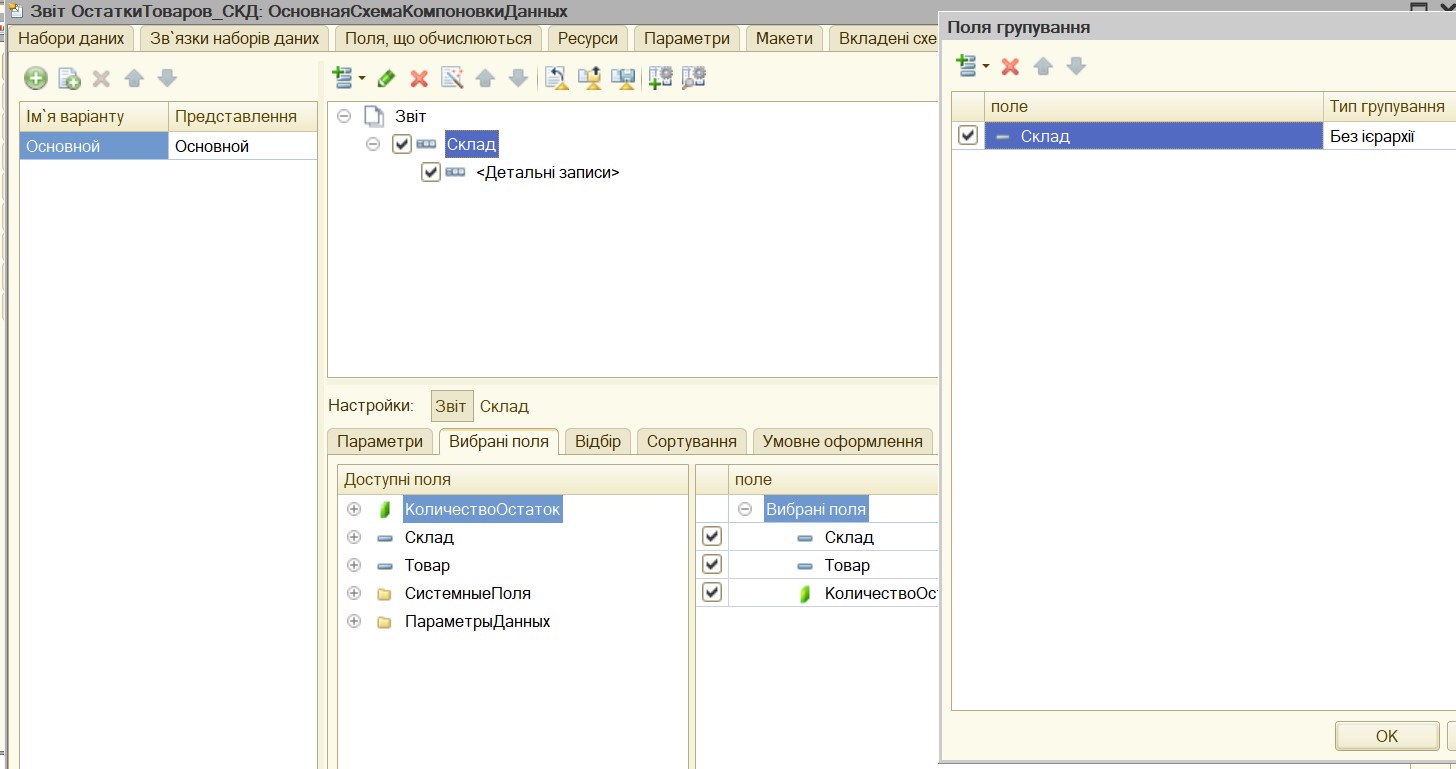Expand Склад in available fields
Screen dimensions: 1456x769
(354, 538)
